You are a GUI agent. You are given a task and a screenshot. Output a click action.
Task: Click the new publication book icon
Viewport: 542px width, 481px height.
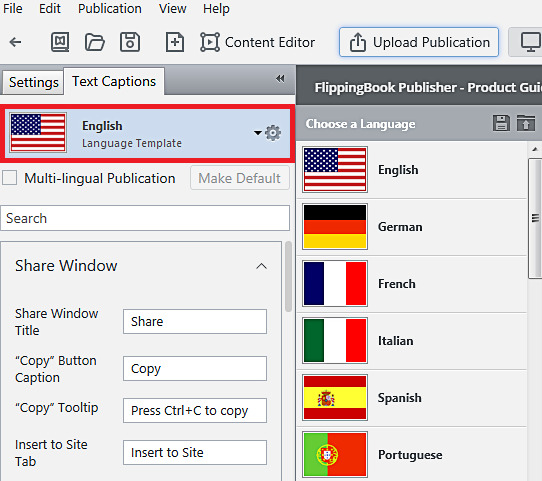pos(60,42)
